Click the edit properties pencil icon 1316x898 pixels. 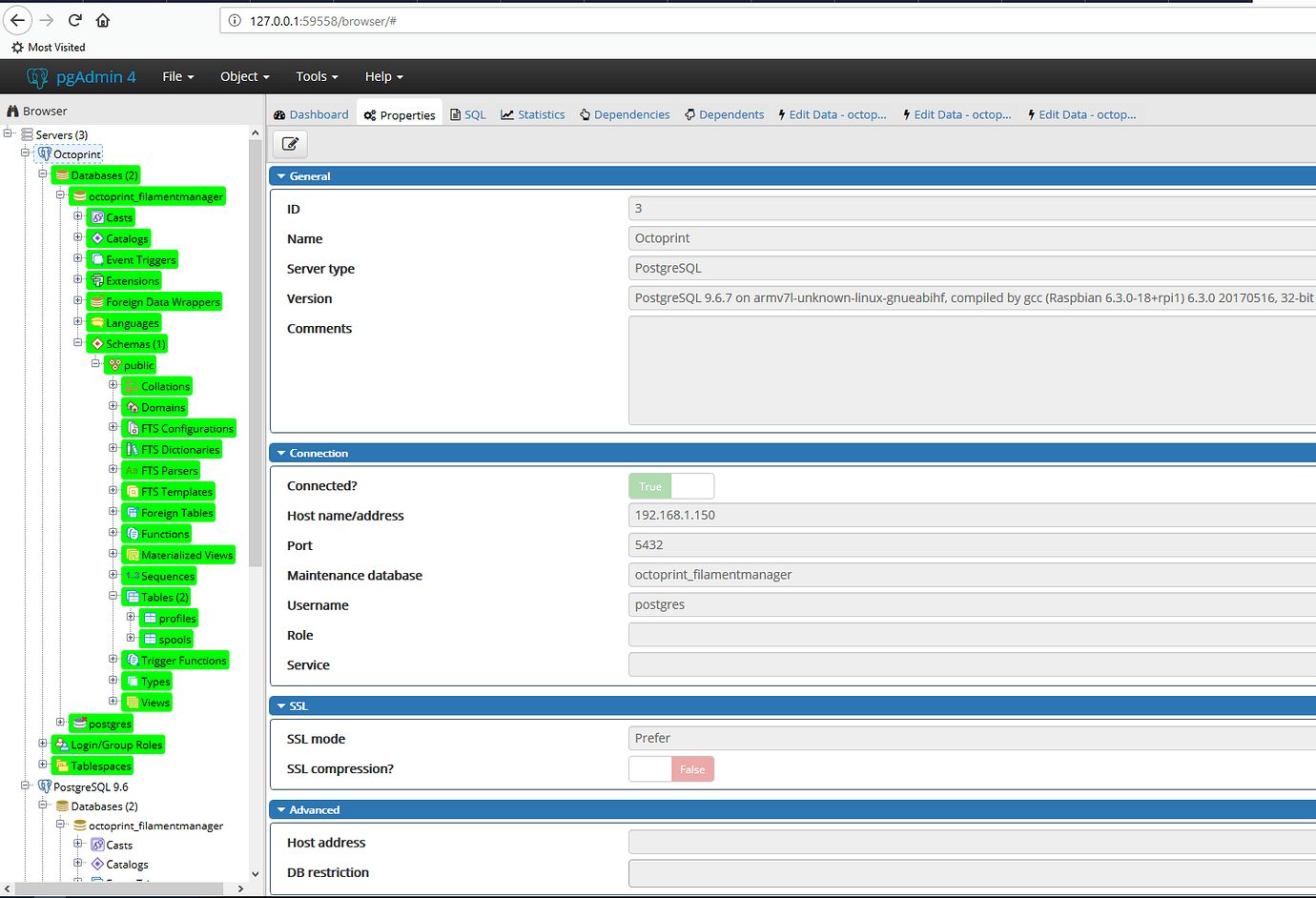click(290, 144)
